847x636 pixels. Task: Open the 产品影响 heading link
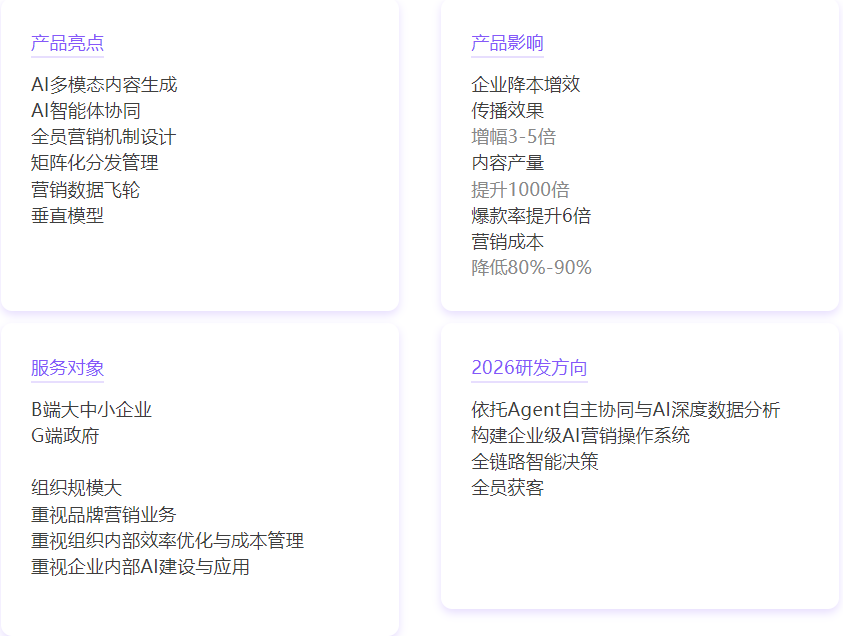point(507,43)
